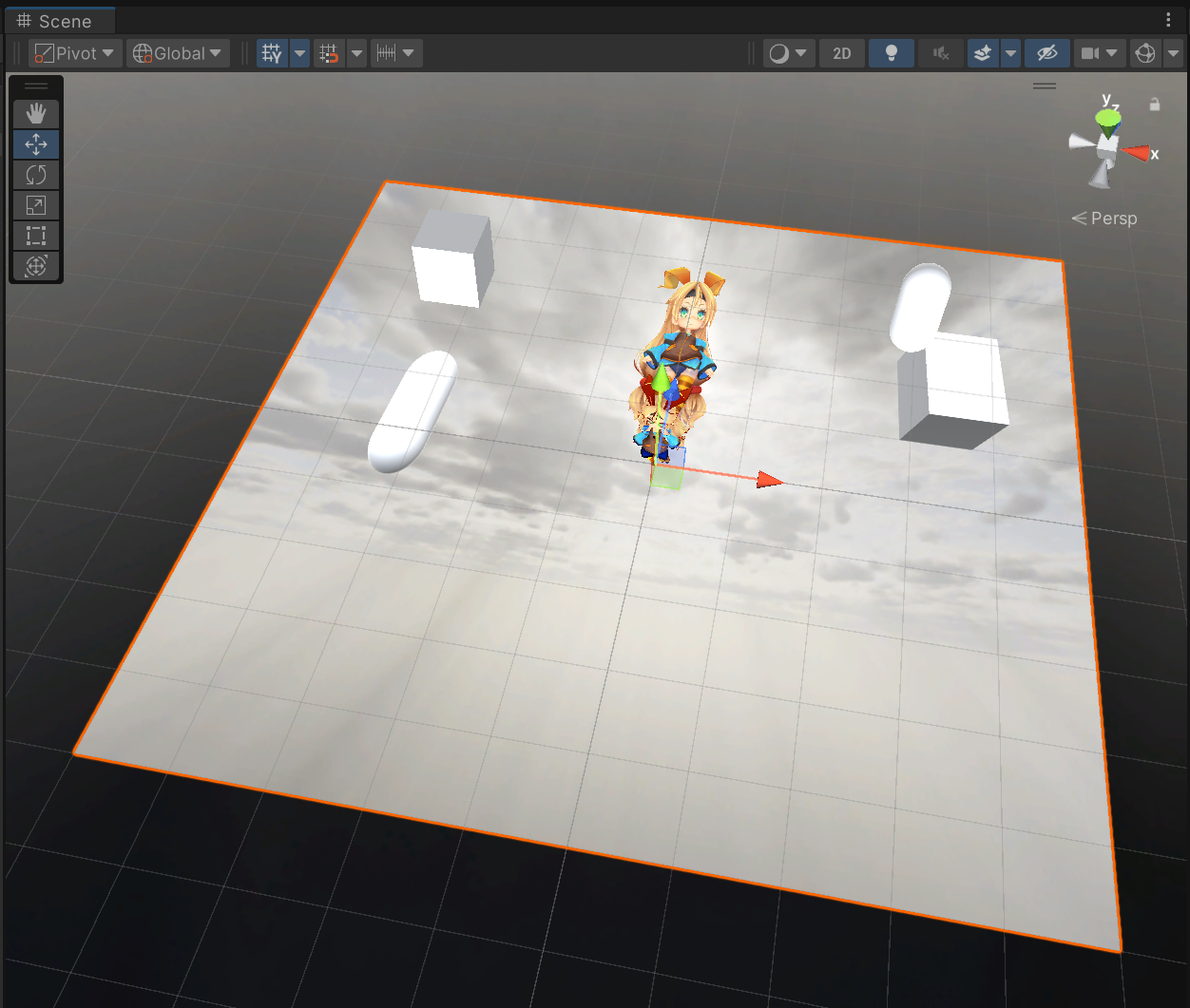Viewport: 1190px width, 1008px height.
Task: Click the center cube of the orientation gizmo
Action: pos(1107,145)
